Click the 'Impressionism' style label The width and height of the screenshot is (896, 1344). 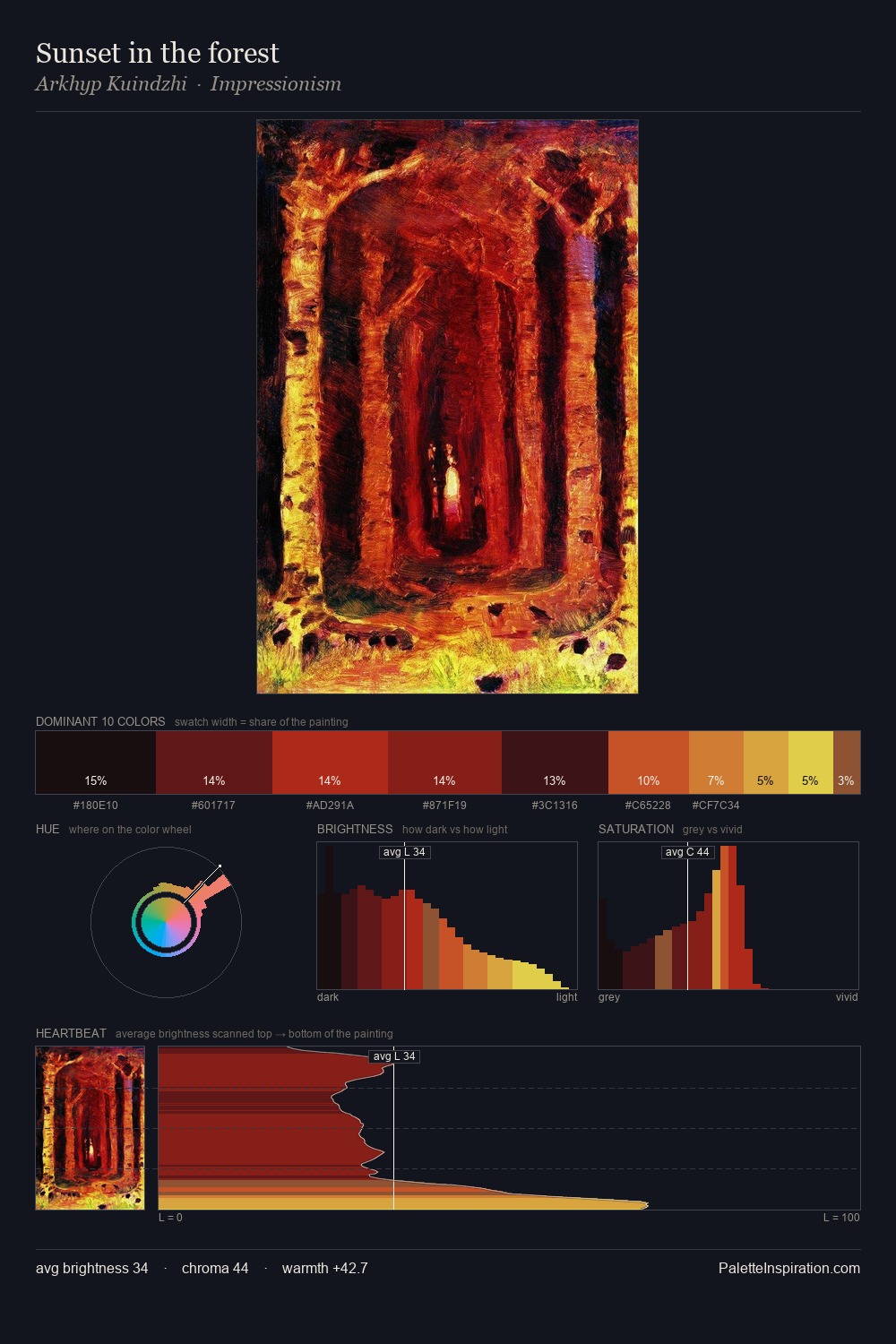(x=276, y=83)
